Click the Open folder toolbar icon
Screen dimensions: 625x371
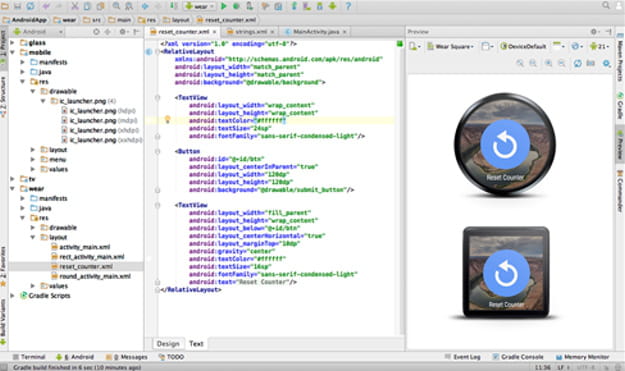pyautogui.click(x=5, y=6)
